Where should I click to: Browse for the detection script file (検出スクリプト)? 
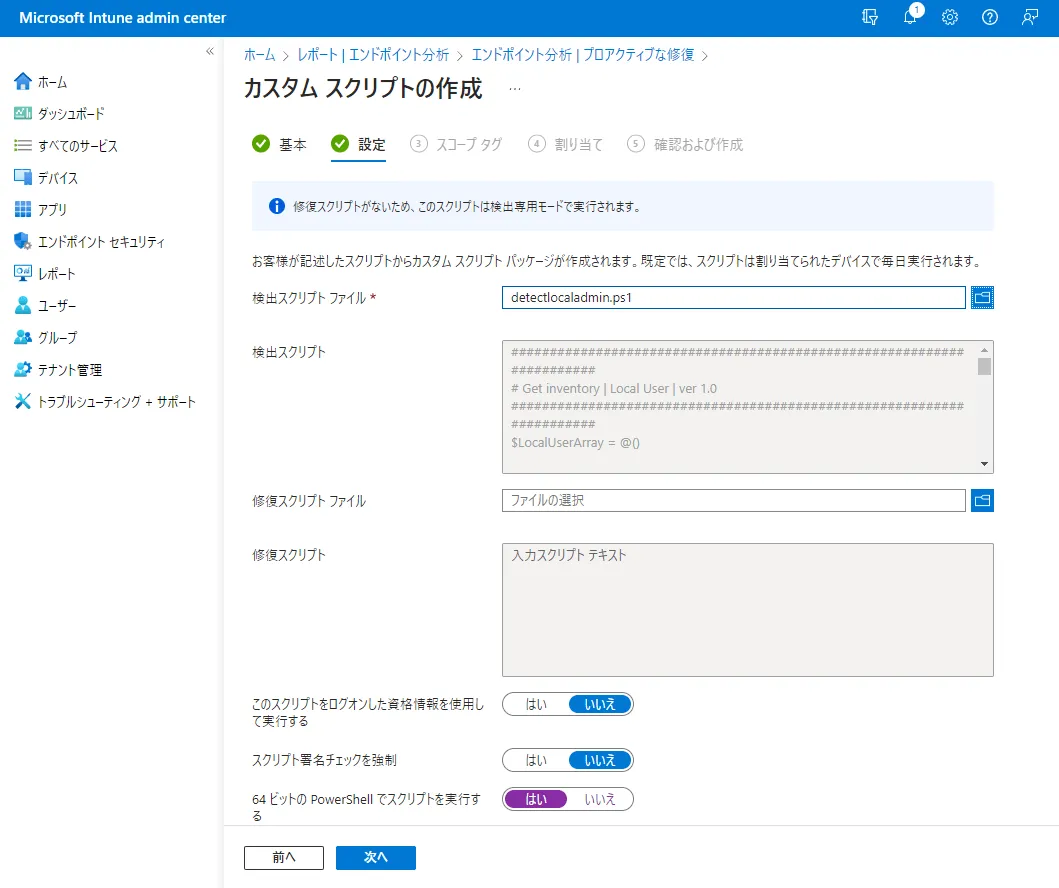coord(982,298)
